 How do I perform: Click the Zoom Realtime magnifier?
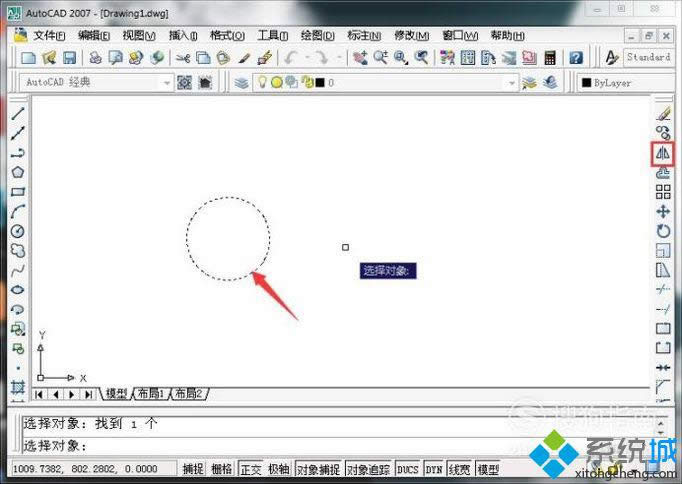pos(381,57)
